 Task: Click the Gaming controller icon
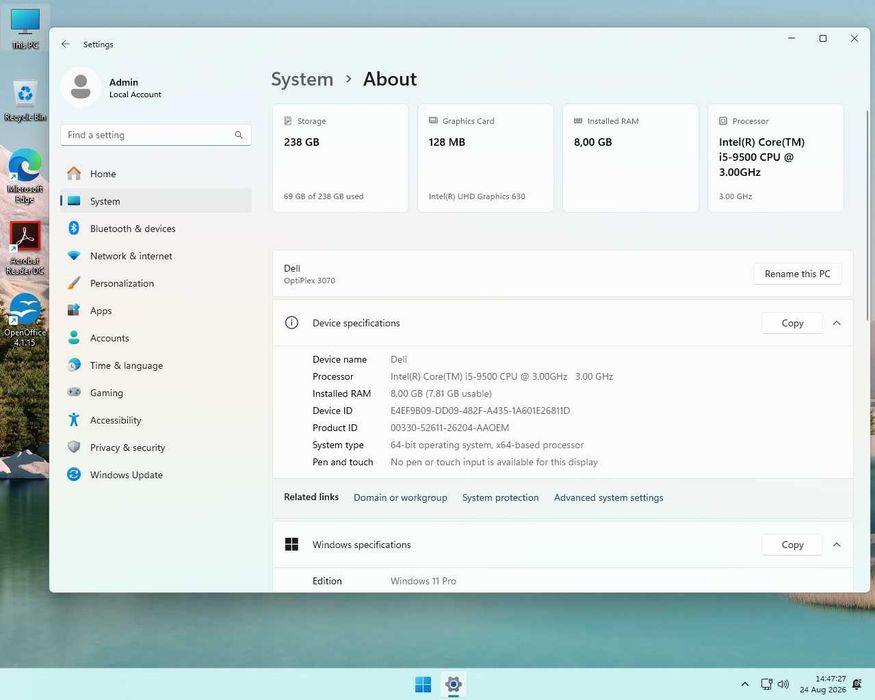[74, 392]
